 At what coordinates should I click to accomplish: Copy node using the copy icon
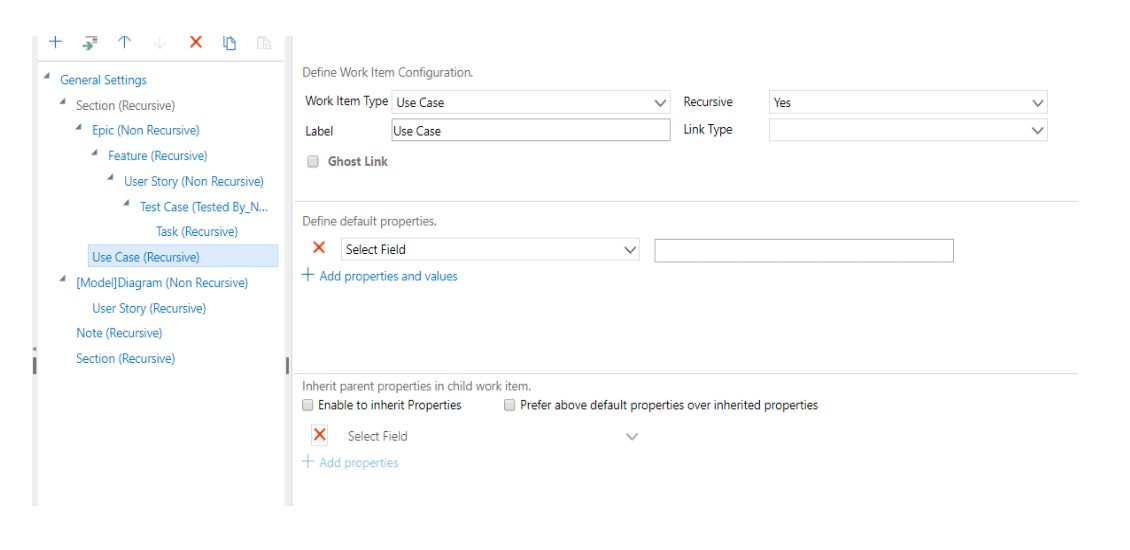click(x=230, y=43)
